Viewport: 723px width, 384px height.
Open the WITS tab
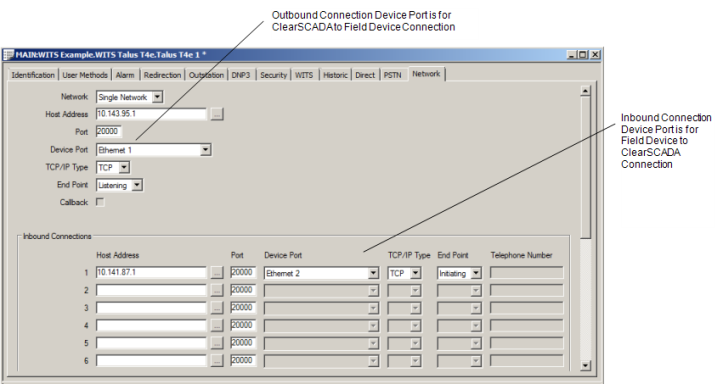coord(304,75)
